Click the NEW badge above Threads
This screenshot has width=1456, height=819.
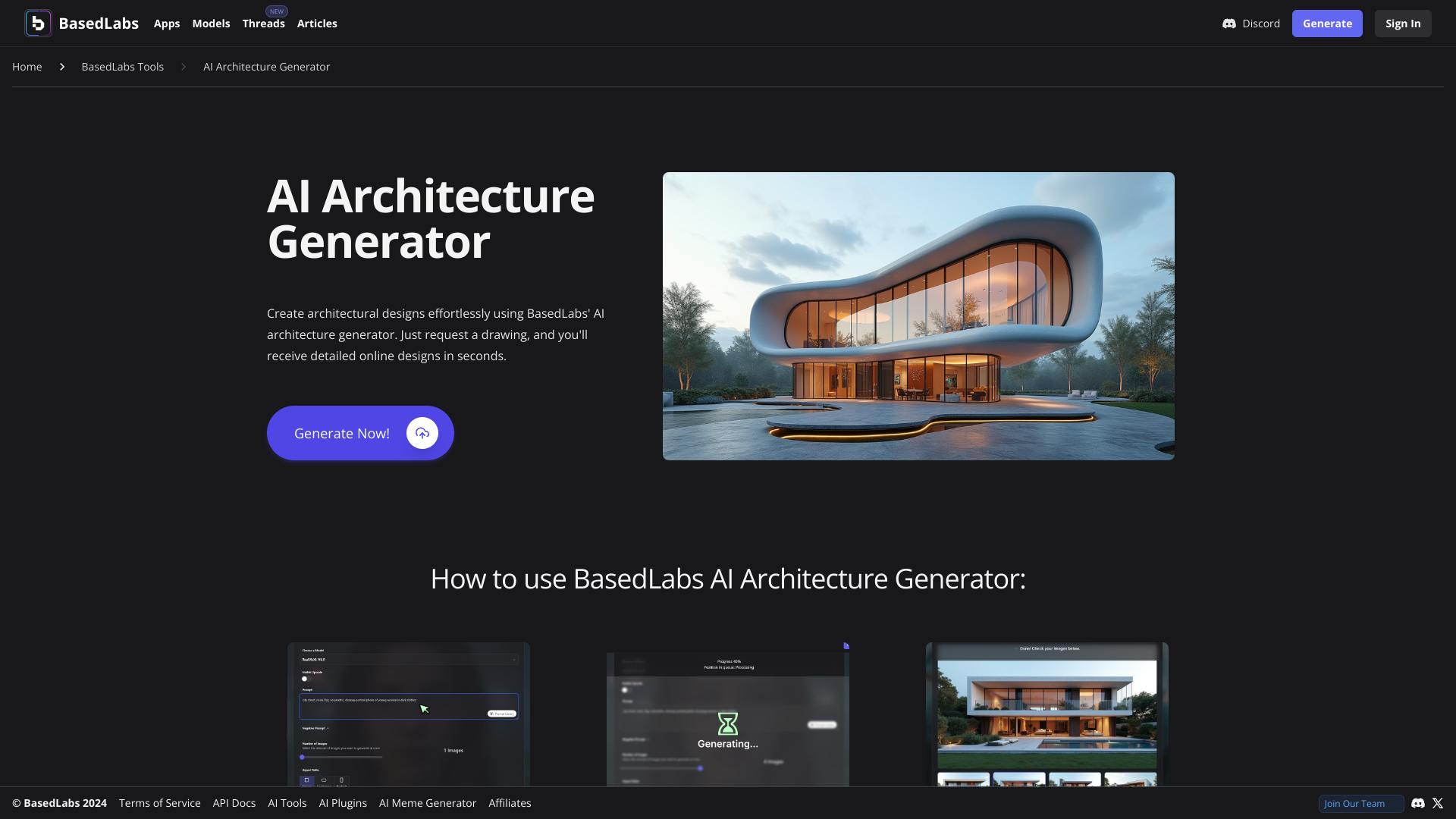277,11
